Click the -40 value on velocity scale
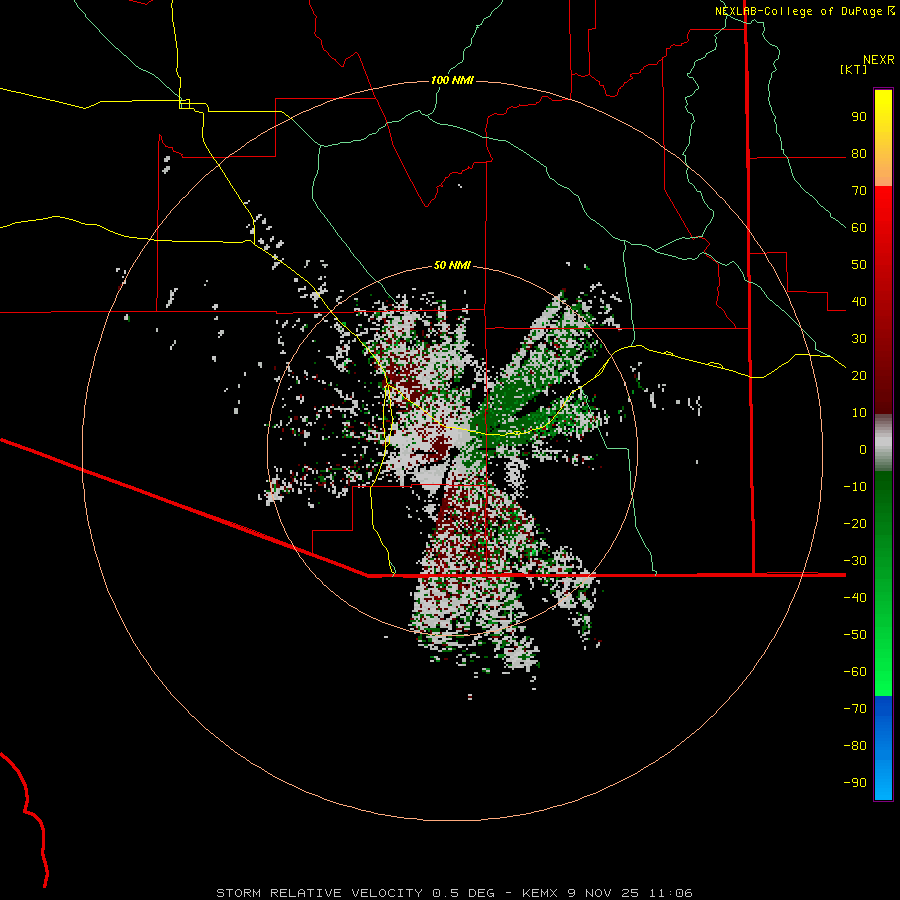 click(x=855, y=598)
